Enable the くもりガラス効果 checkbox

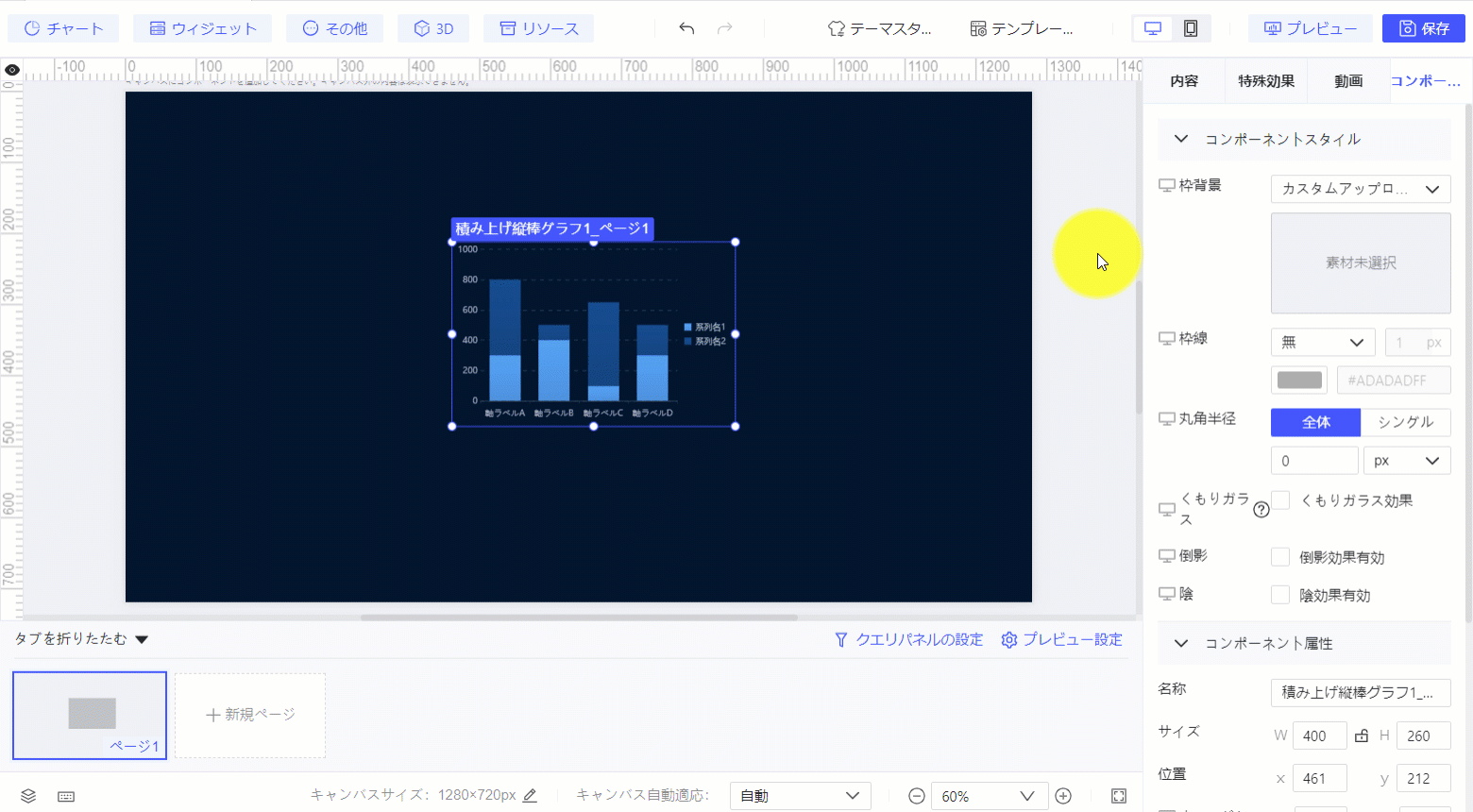[1280, 500]
